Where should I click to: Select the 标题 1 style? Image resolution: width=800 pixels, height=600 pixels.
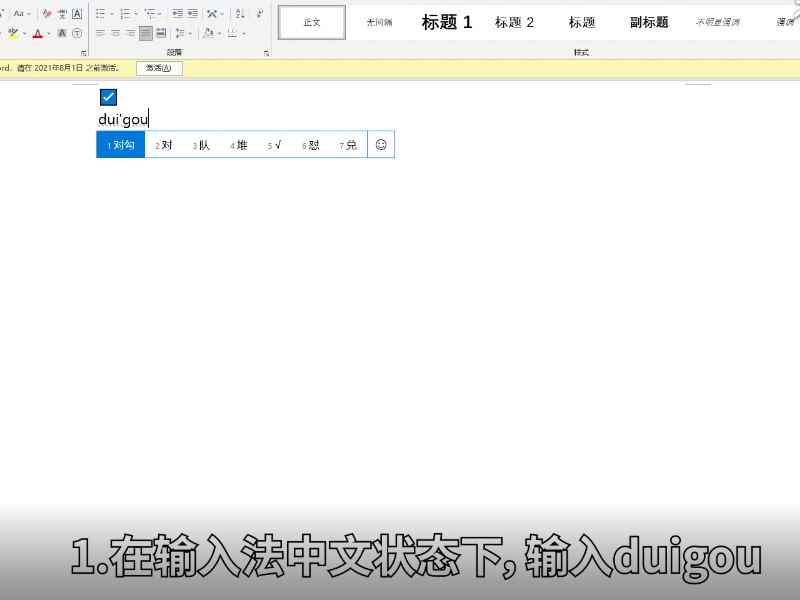pos(445,22)
